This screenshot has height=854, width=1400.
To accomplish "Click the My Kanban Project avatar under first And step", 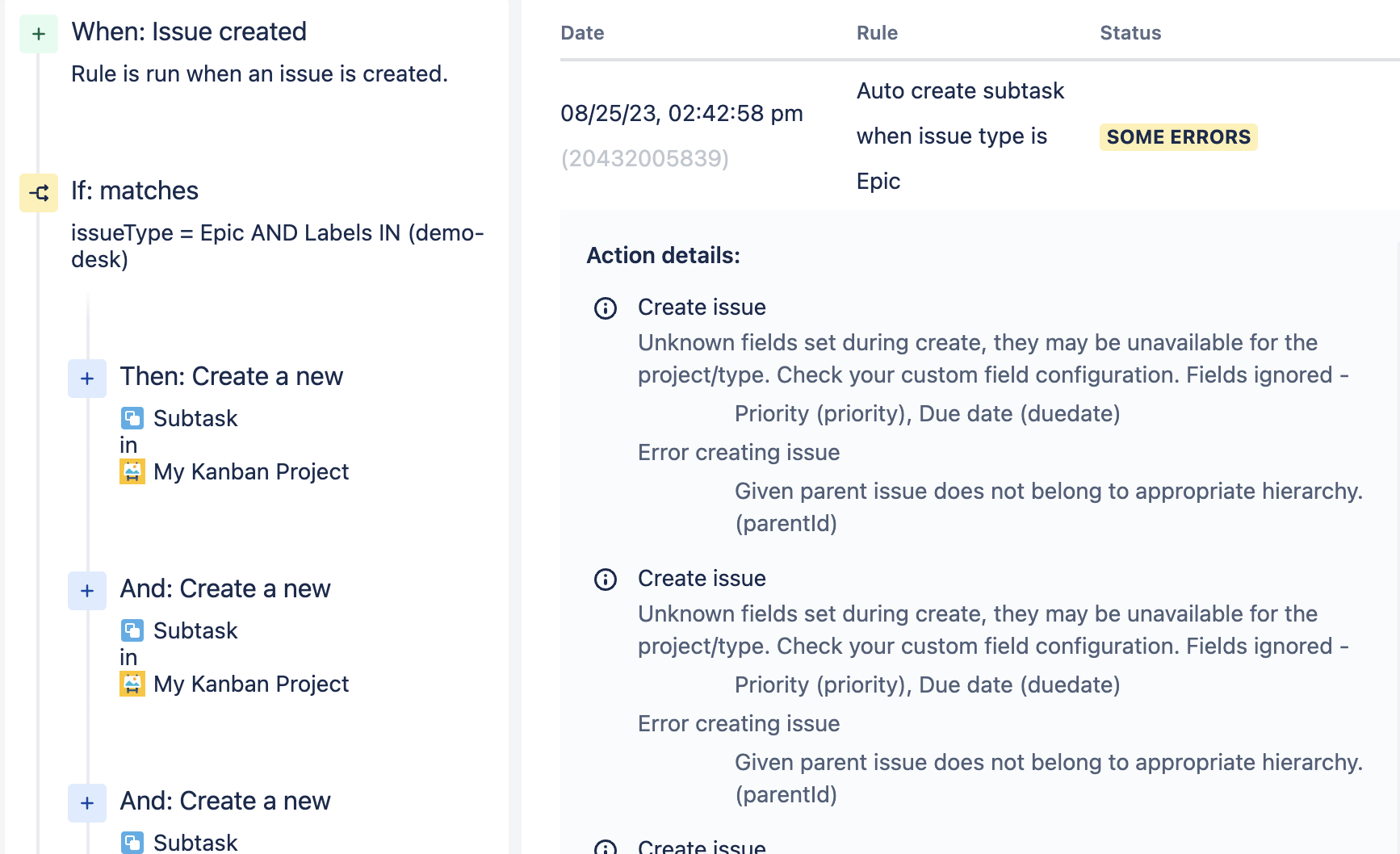I will (x=132, y=684).
